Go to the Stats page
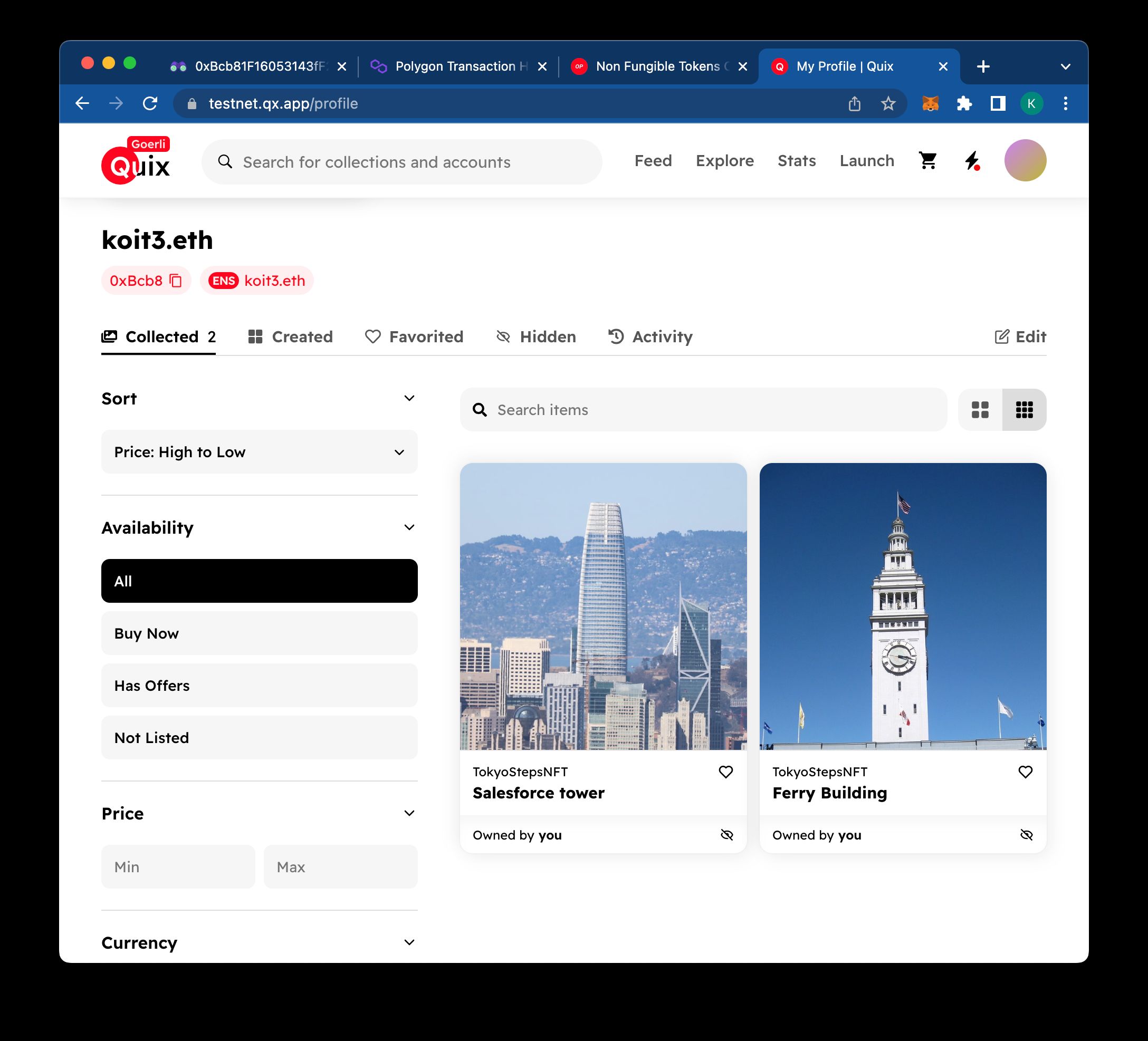 coord(797,161)
